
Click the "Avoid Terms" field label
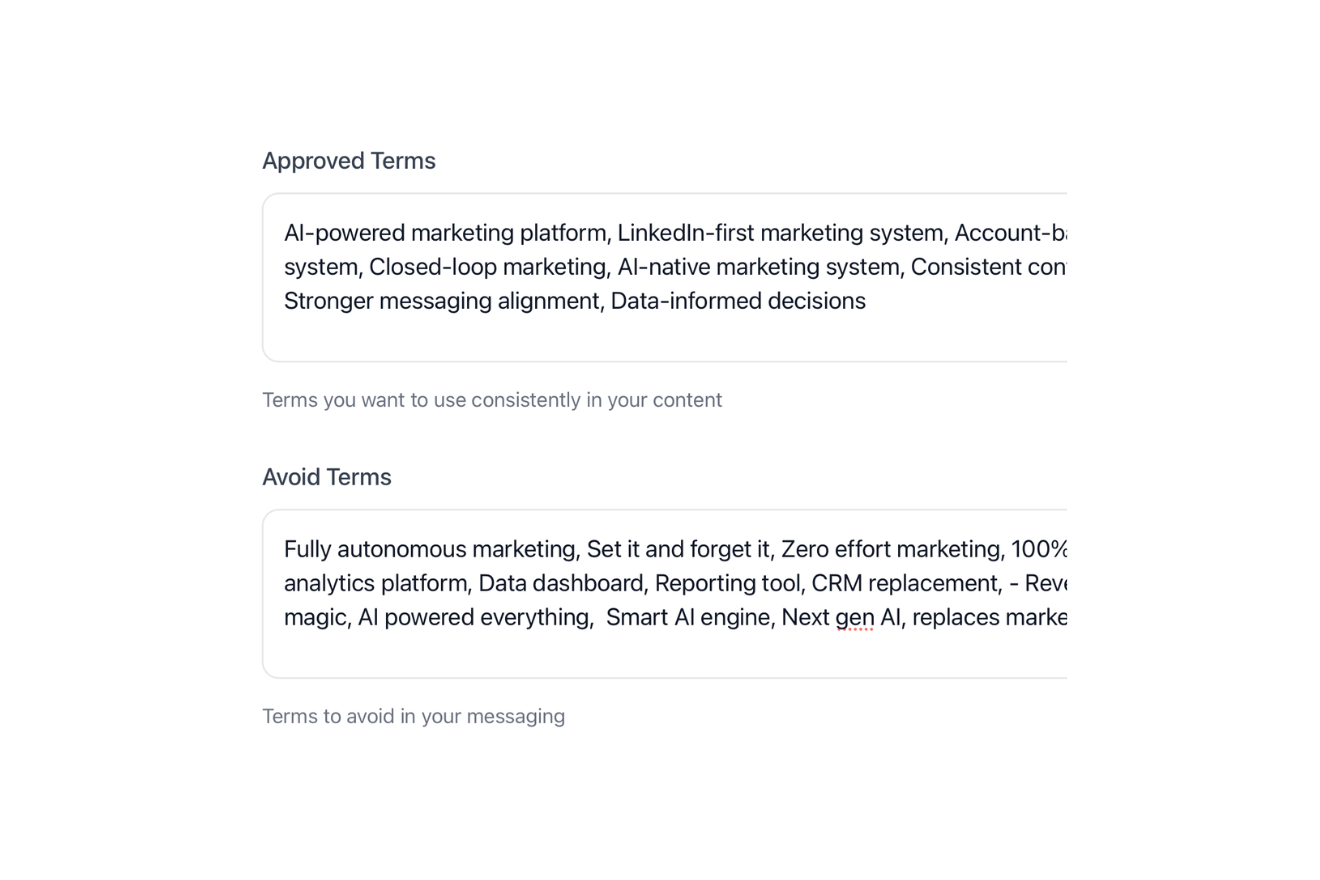click(x=327, y=477)
